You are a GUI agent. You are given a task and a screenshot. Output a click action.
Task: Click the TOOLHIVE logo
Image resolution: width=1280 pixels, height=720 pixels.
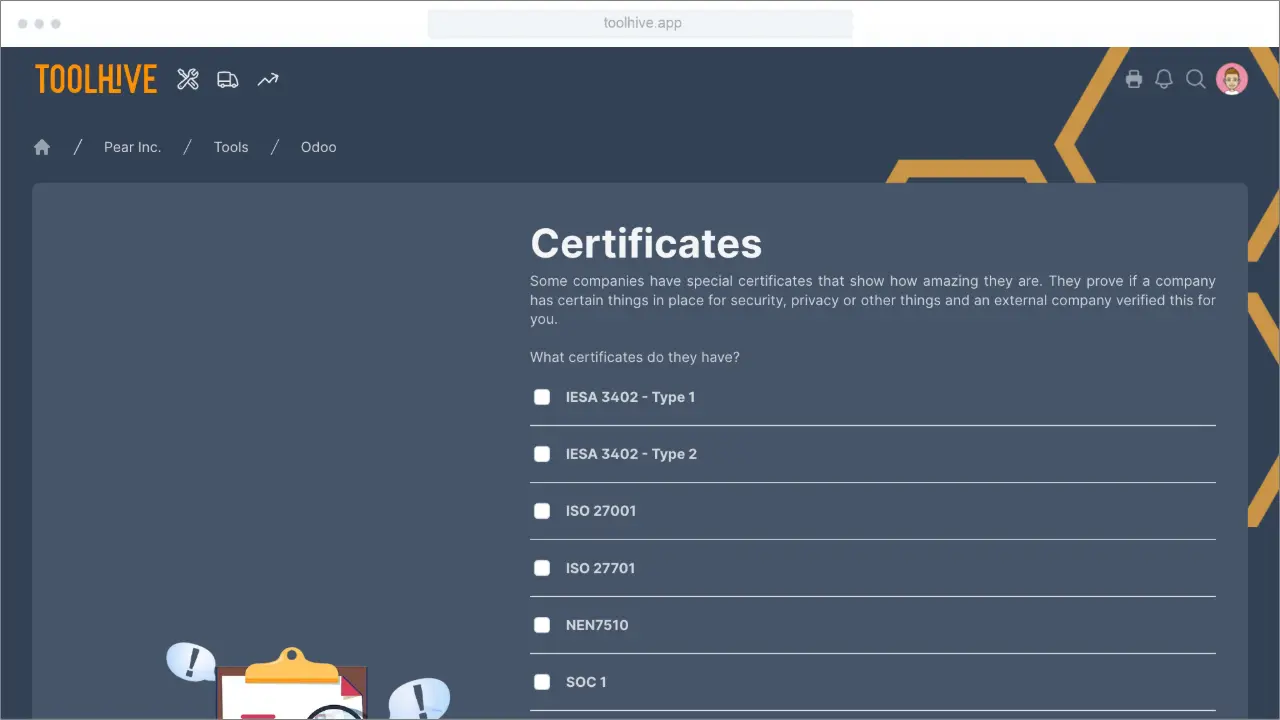(x=95, y=79)
